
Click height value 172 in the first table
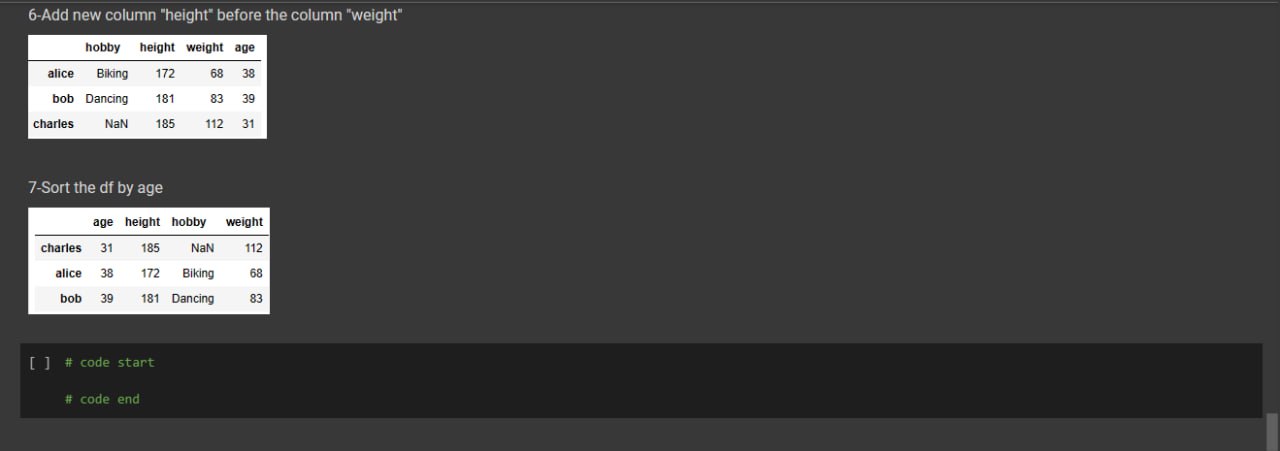pos(165,74)
